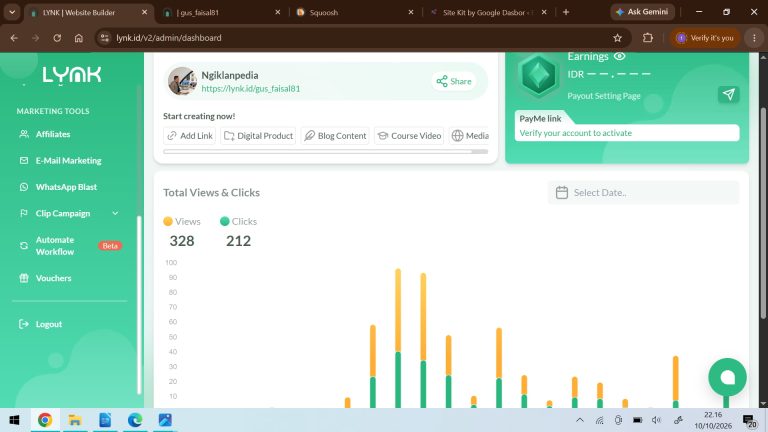This screenshot has height=432, width=768.
Task: Click the calendar icon in date field
Action: (562, 192)
